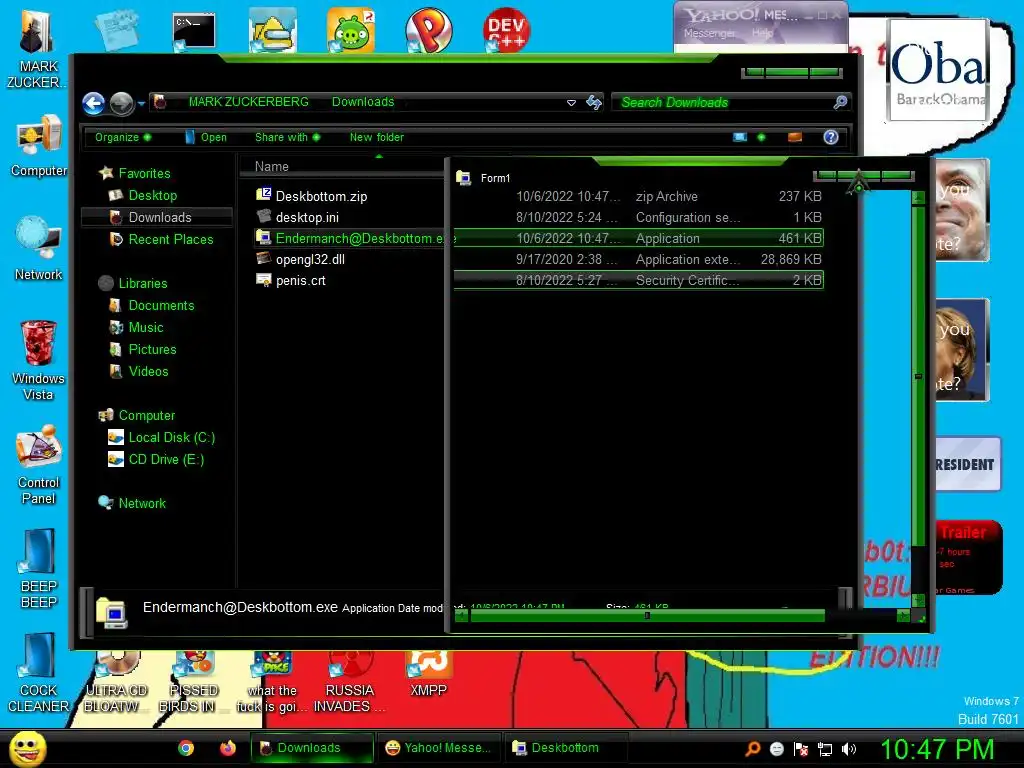Click the 10:47 PM clock
The image size is (1024, 768).
[937, 749]
